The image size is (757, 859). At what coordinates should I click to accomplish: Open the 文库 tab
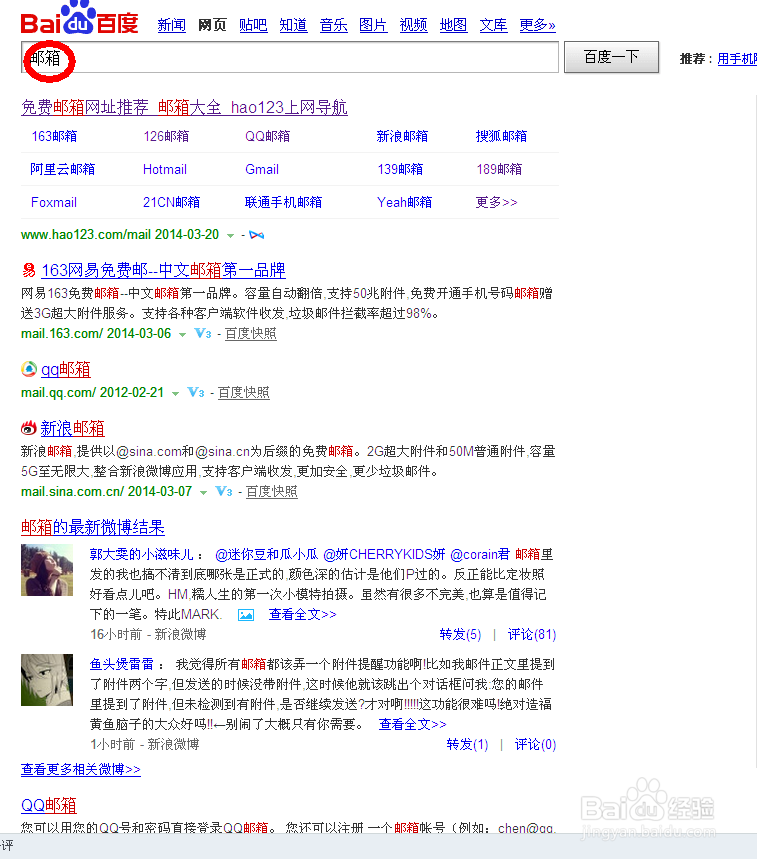tap(494, 25)
